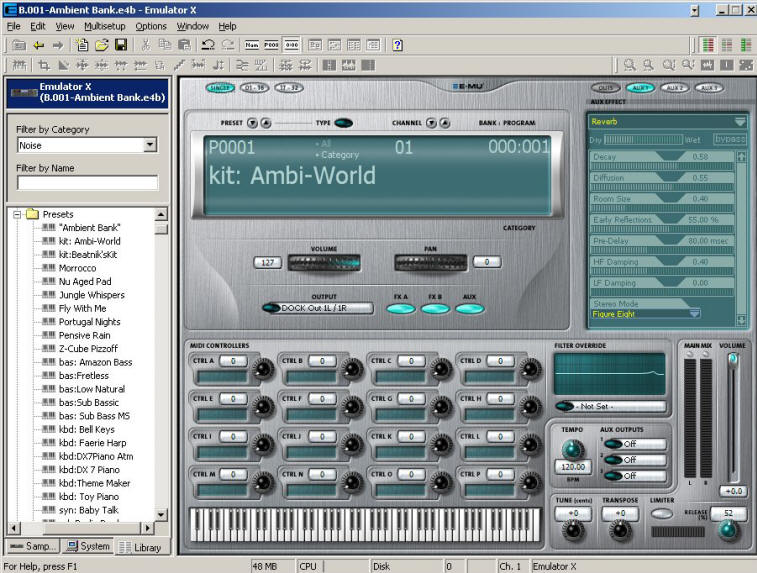Toggle the 17-32 channel view button
The image size is (757, 573).
pos(289,88)
